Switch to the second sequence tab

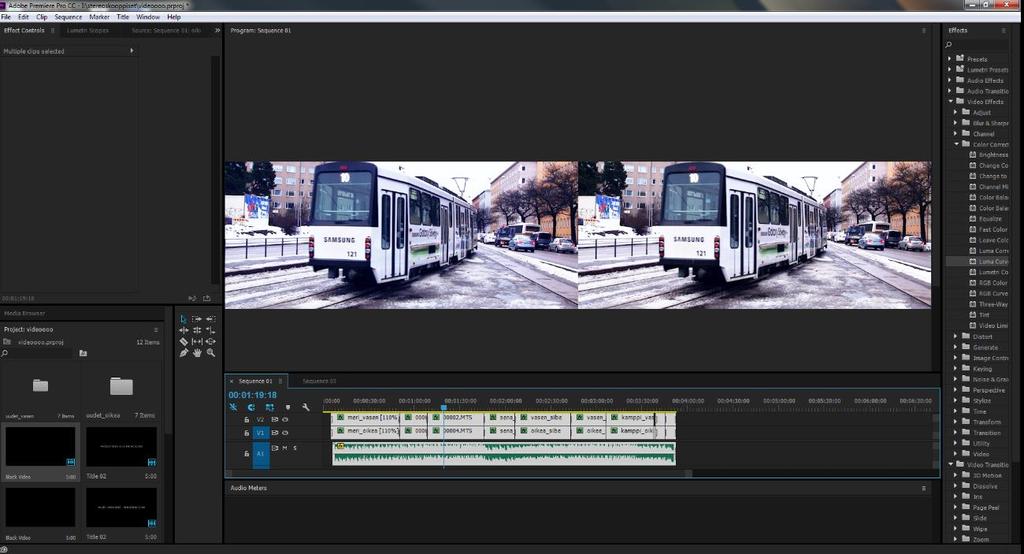click(x=319, y=381)
